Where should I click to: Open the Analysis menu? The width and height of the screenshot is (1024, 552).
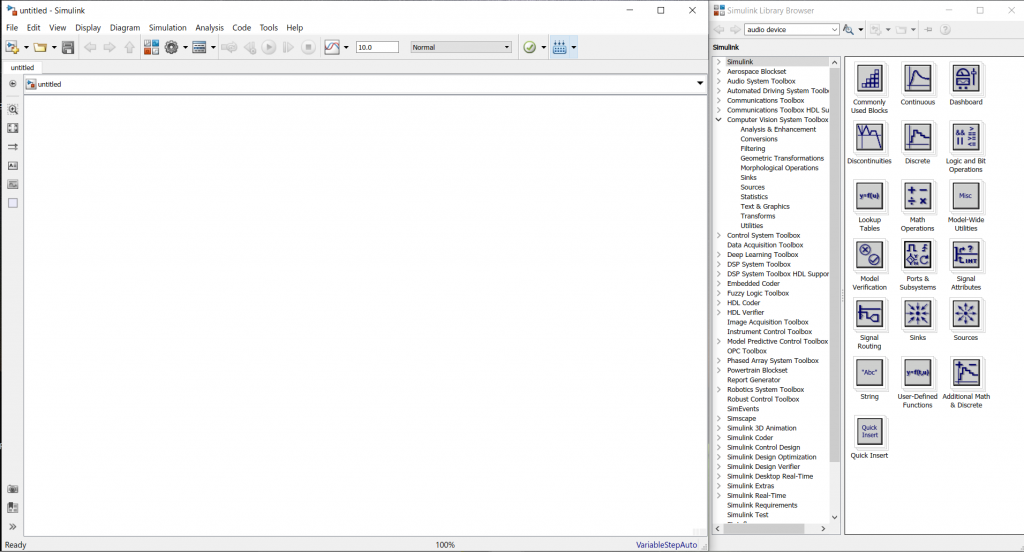pyautogui.click(x=210, y=27)
